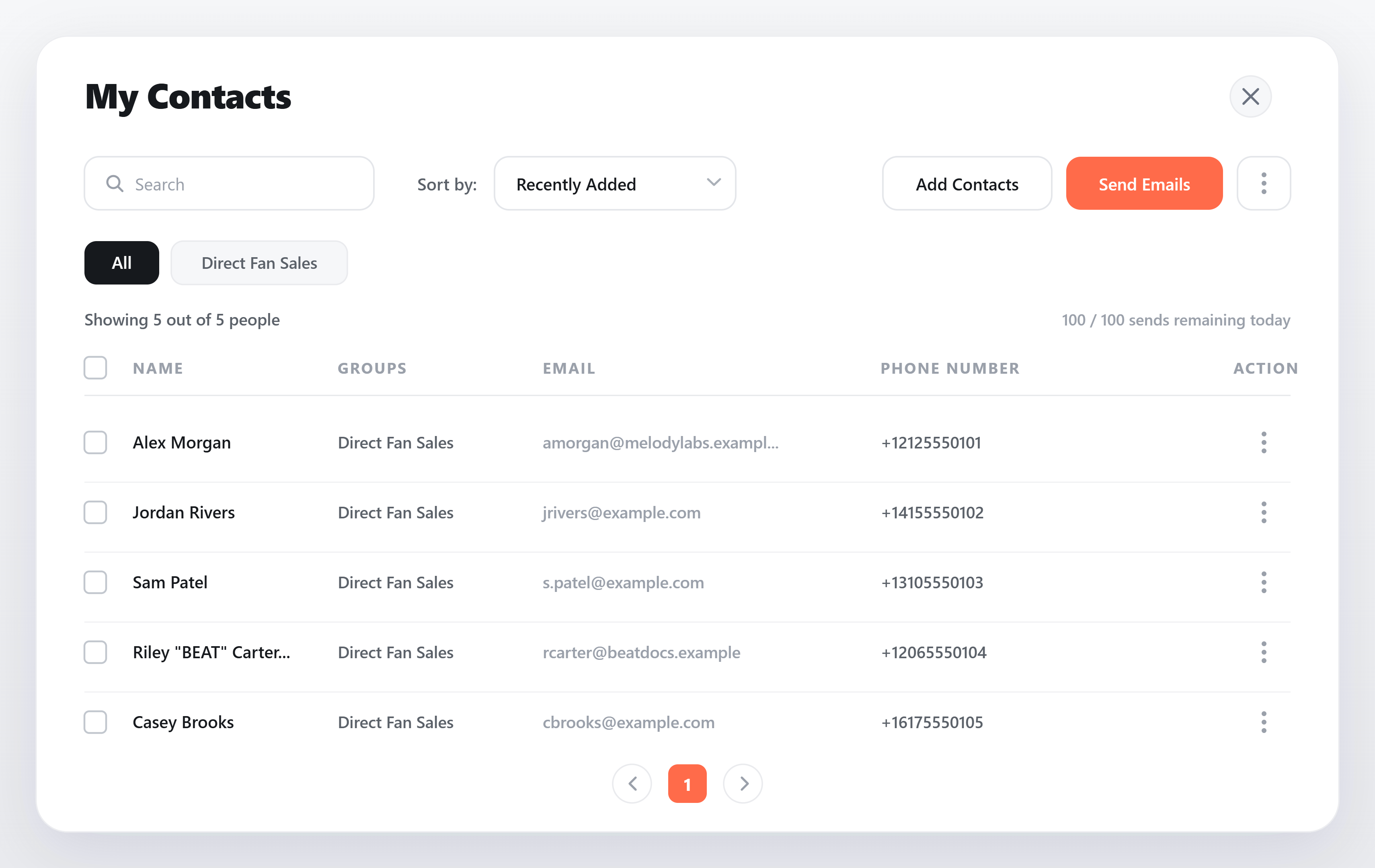Check the box for Jordan Rivers
This screenshot has width=1375, height=868.
(95, 512)
